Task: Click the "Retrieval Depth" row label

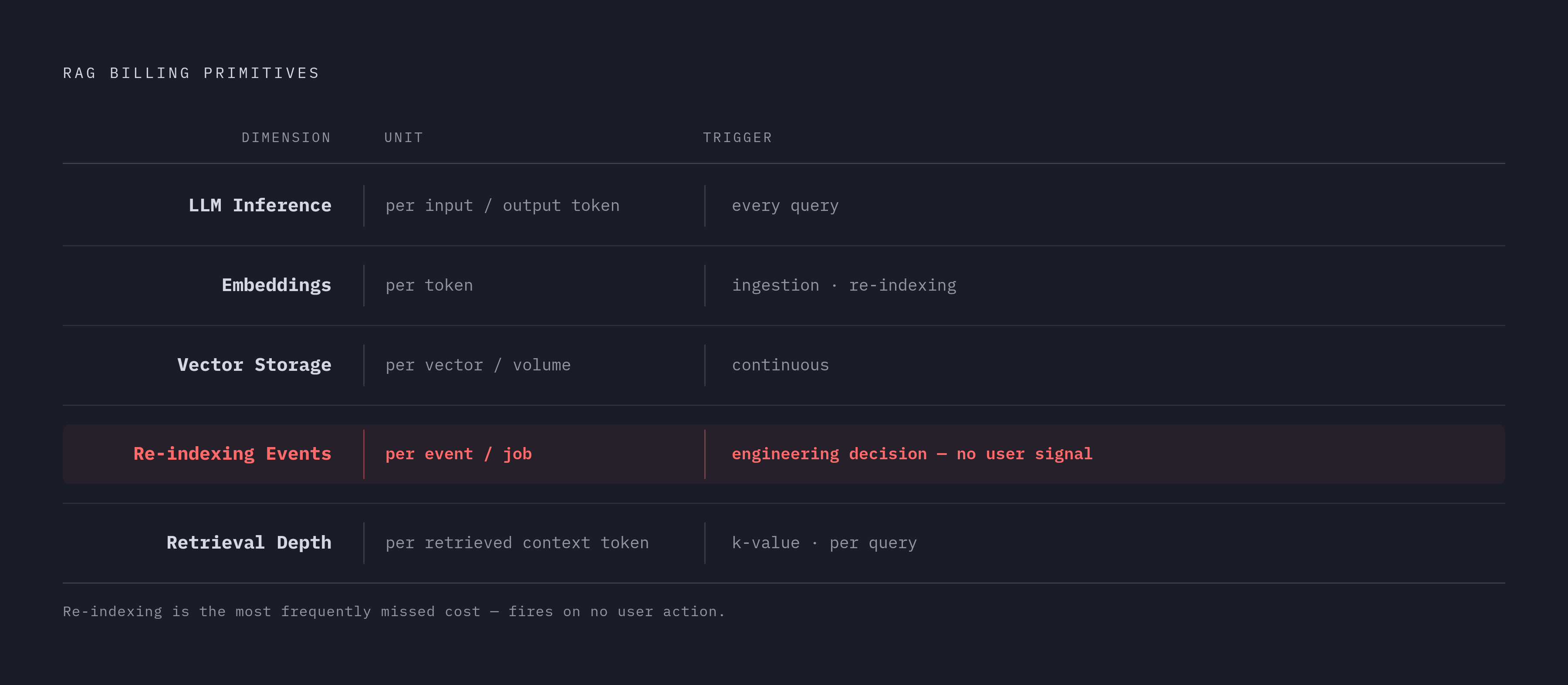Action: pyautogui.click(x=249, y=543)
